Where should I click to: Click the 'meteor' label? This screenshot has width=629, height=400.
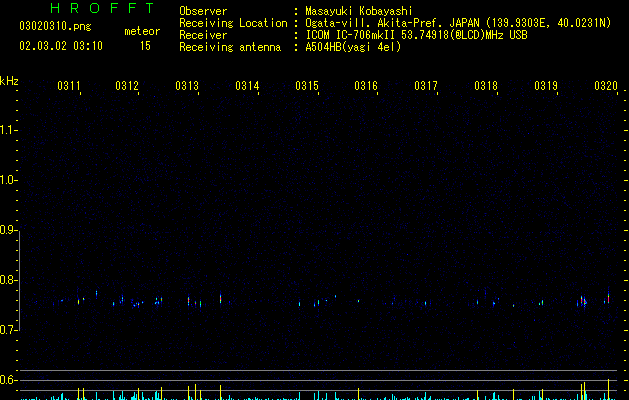[x=142, y=31]
